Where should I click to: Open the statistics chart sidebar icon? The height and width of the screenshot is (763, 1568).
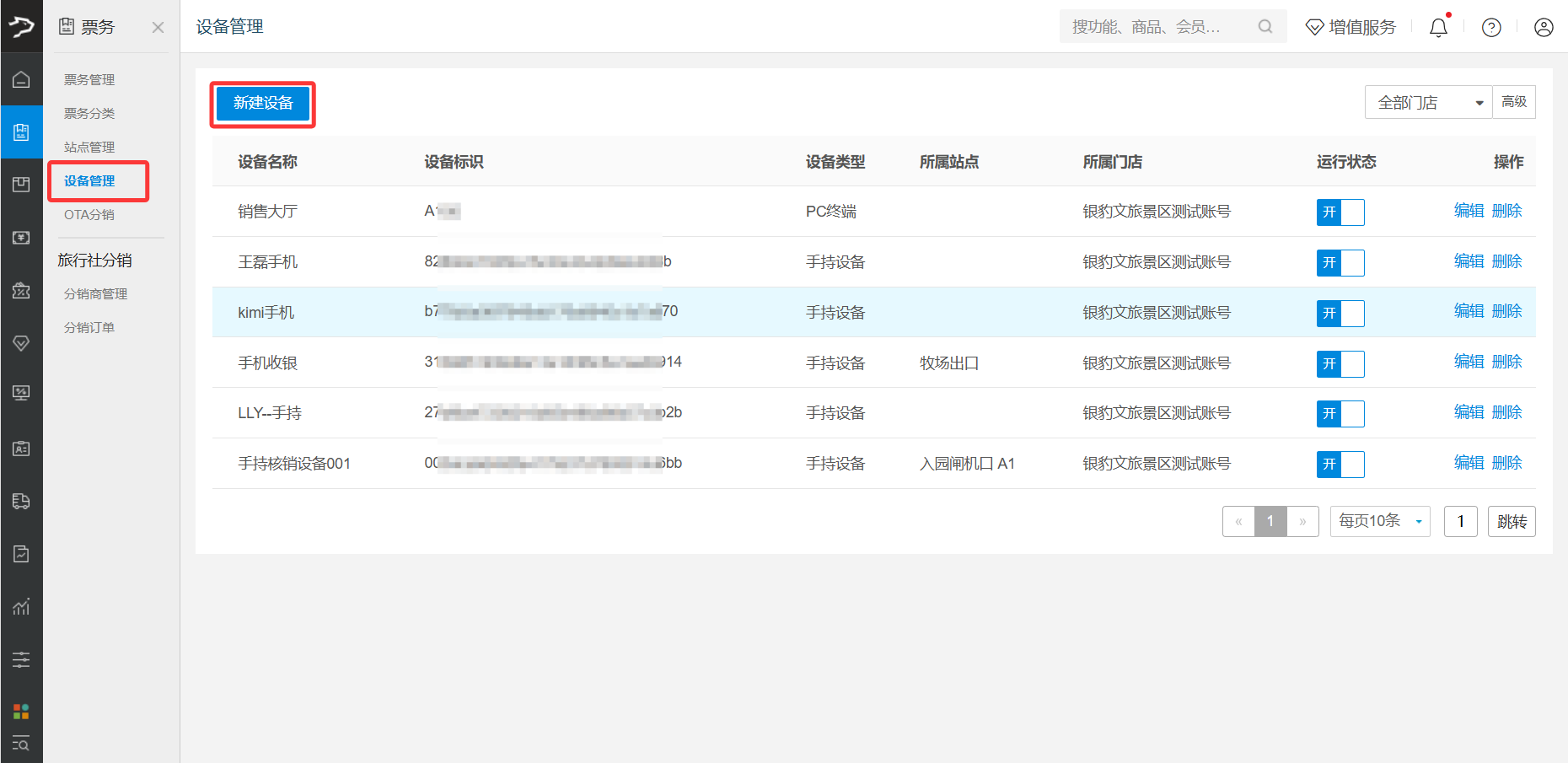click(x=21, y=606)
